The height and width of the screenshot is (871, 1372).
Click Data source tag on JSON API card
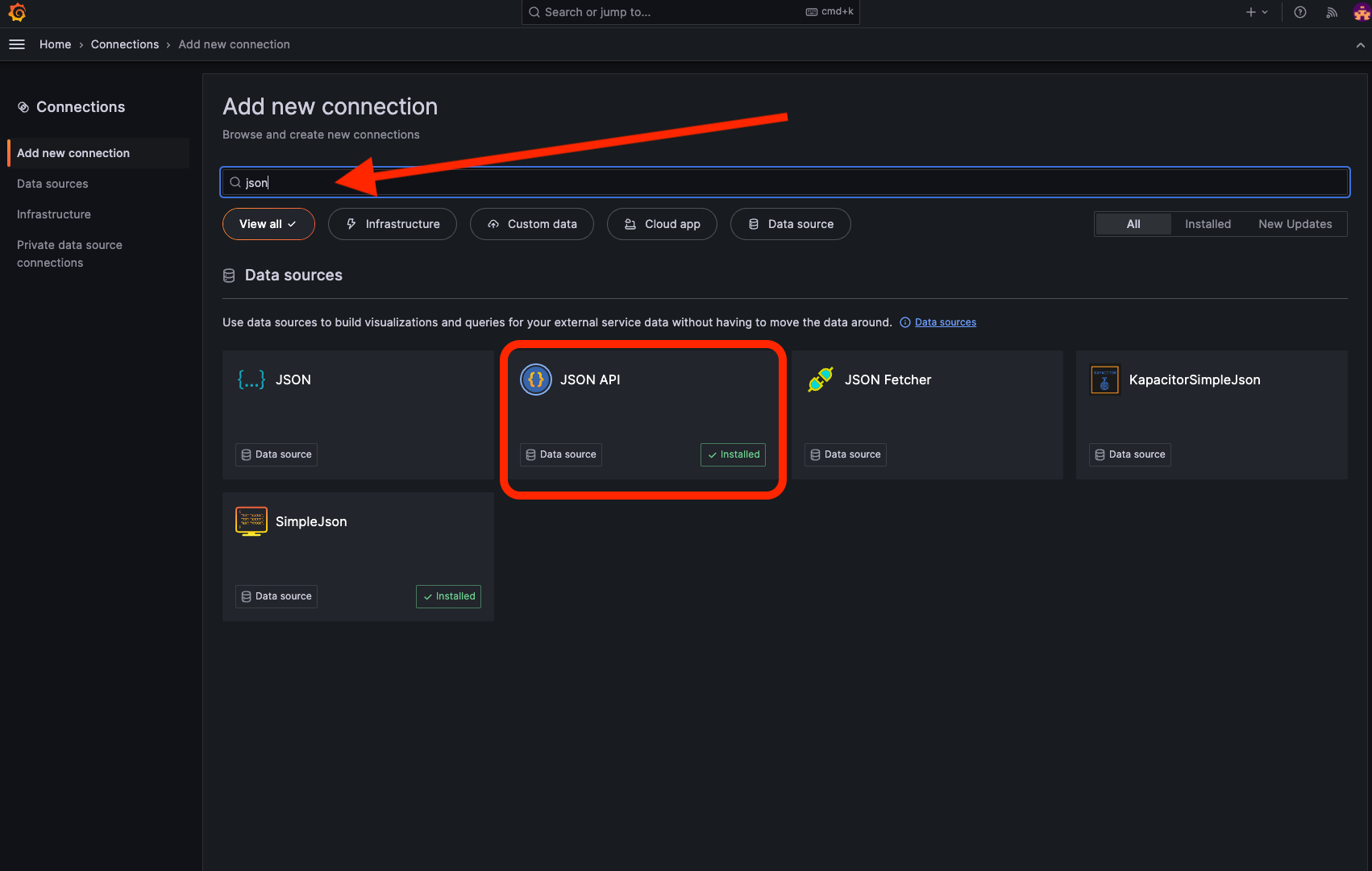[561, 454]
